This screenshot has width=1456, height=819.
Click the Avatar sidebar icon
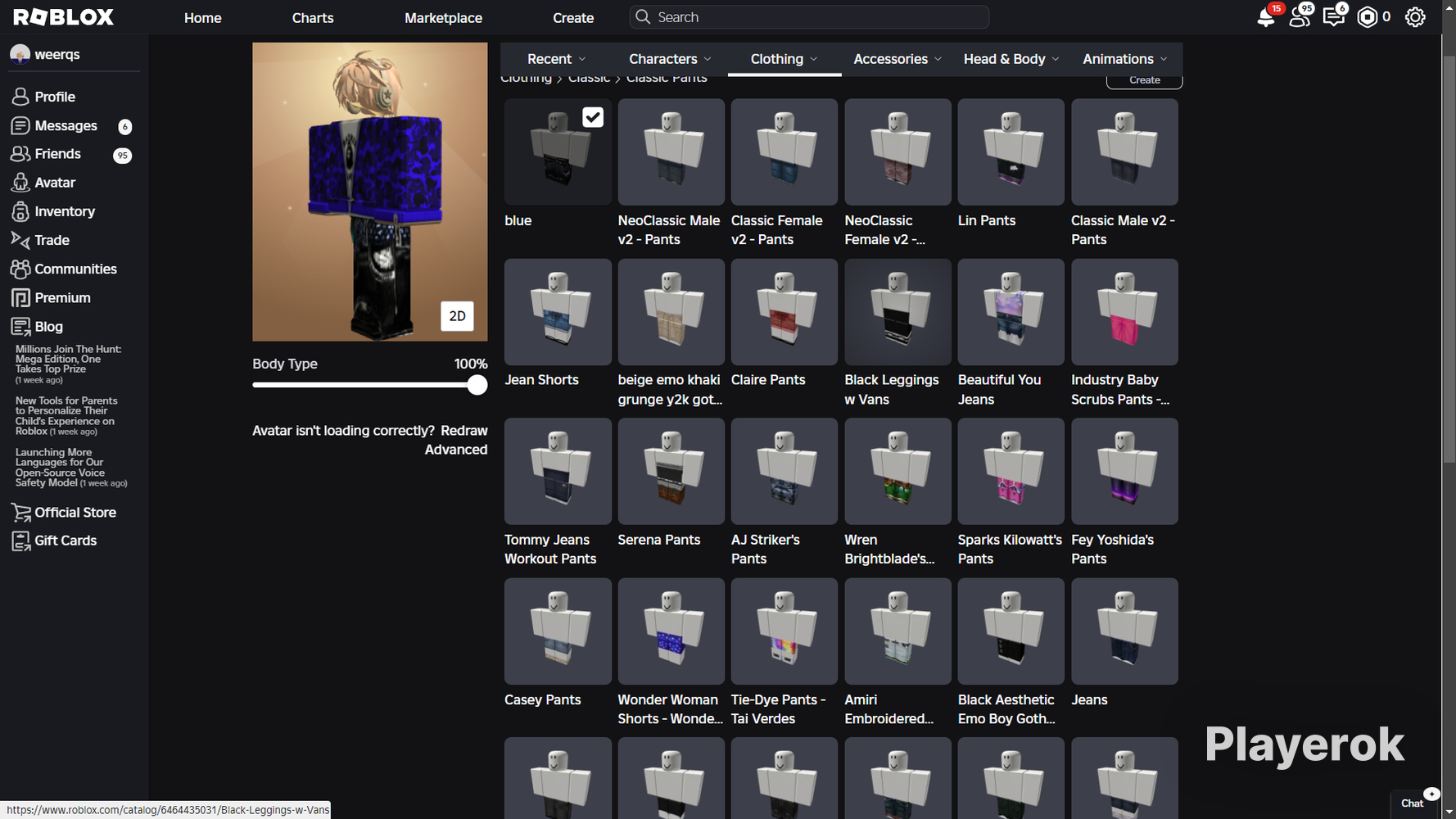20,183
